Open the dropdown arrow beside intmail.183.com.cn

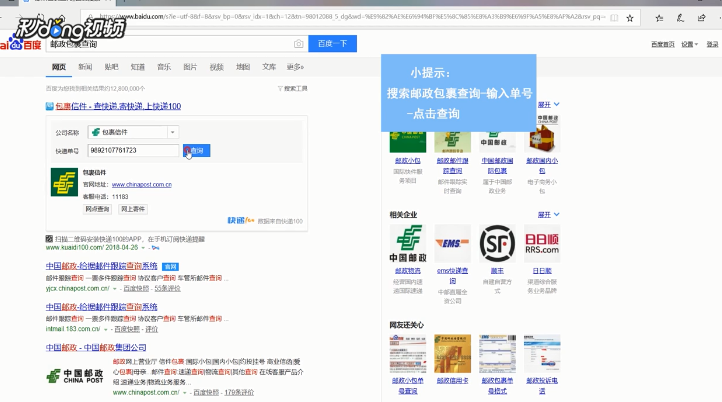106,329
